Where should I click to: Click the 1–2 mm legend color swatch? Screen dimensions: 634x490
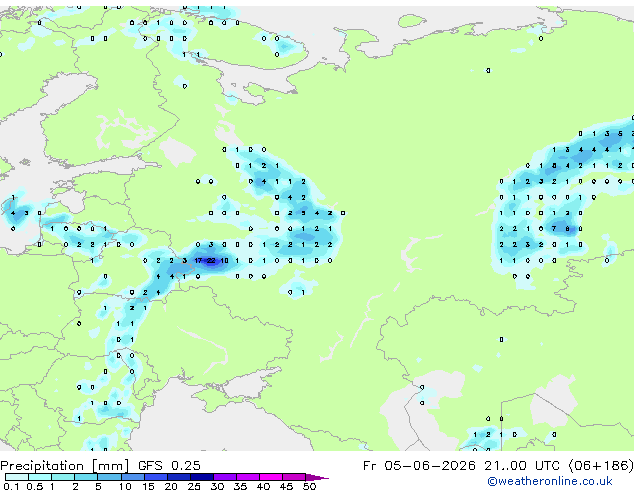(63, 477)
